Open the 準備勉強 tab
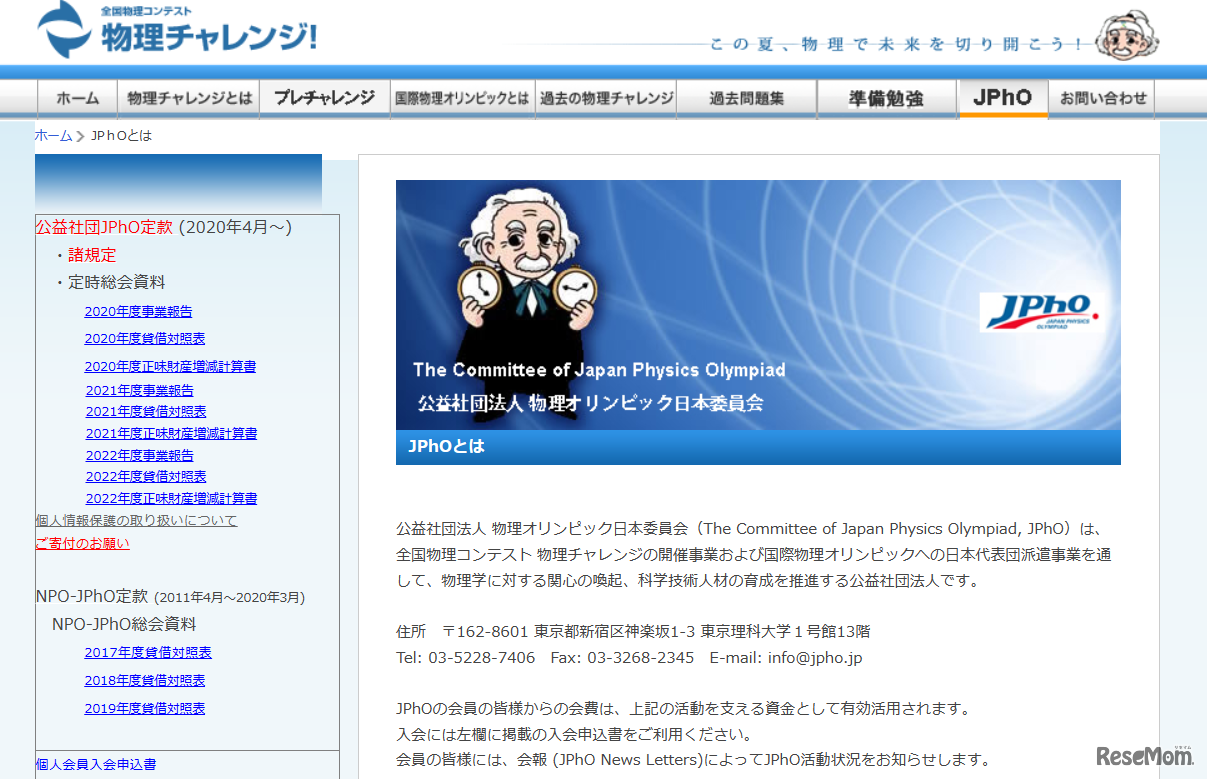The image size is (1207, 779). click(887, 98)
